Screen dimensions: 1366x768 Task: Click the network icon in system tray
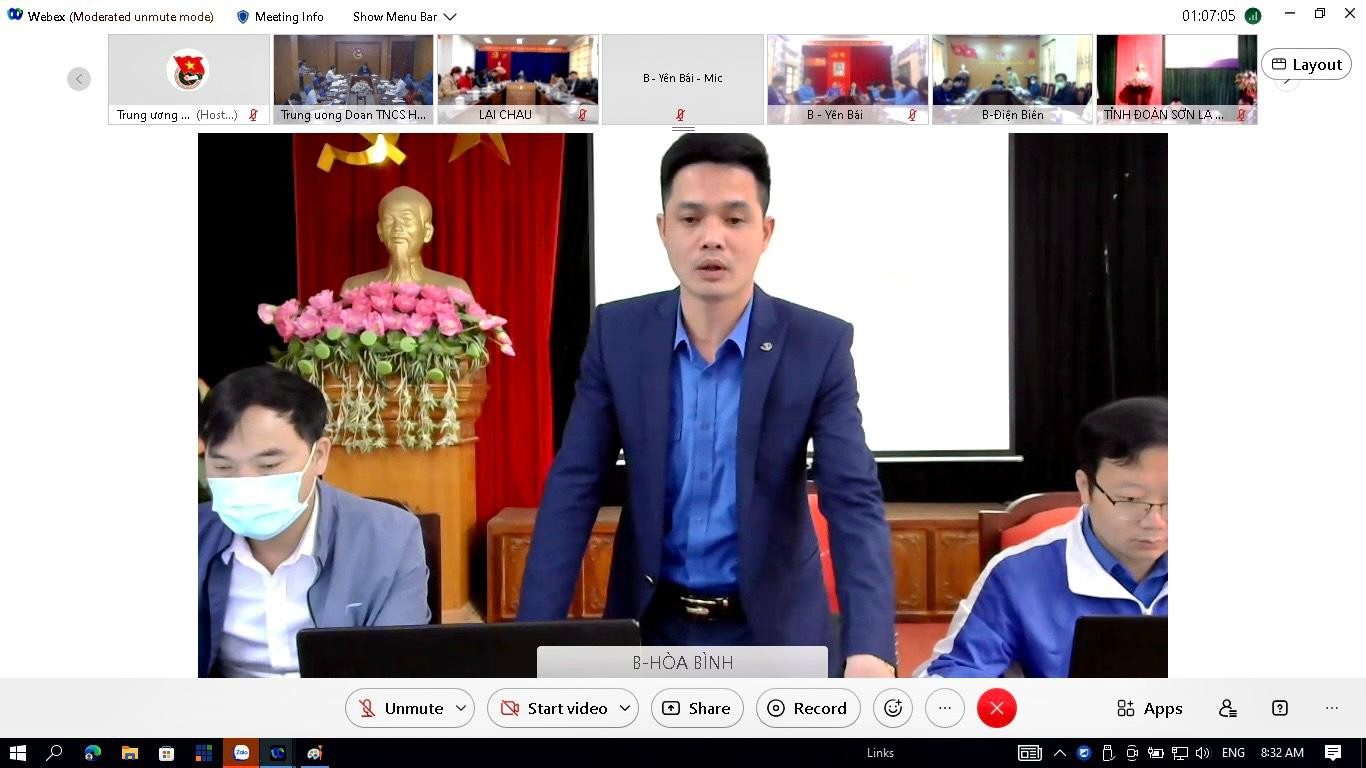pyautogui.click(x=1180, y=753)
